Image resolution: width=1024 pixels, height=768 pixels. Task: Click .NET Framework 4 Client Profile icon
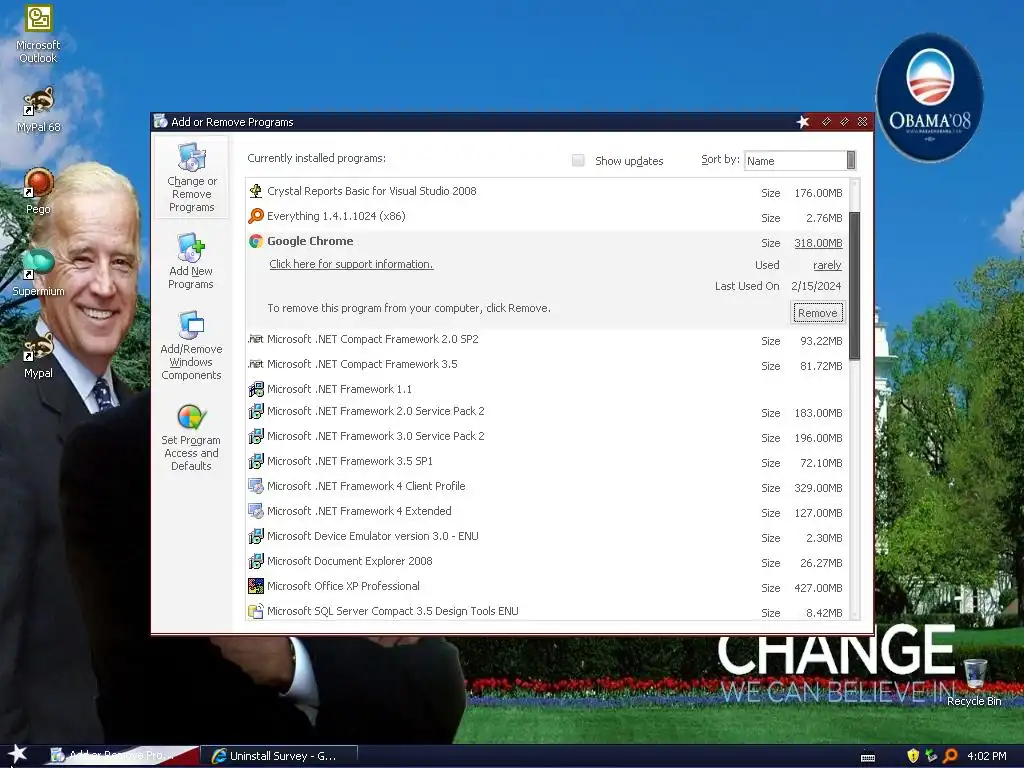pyautogui.click(x=255, y=487)
